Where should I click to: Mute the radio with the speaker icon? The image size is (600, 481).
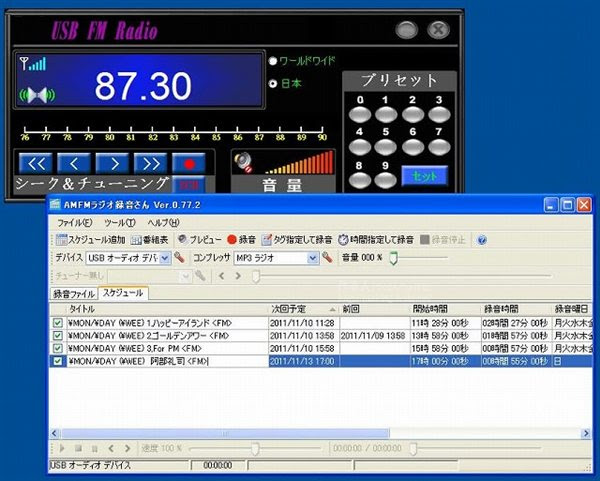(x=244, y=163)
